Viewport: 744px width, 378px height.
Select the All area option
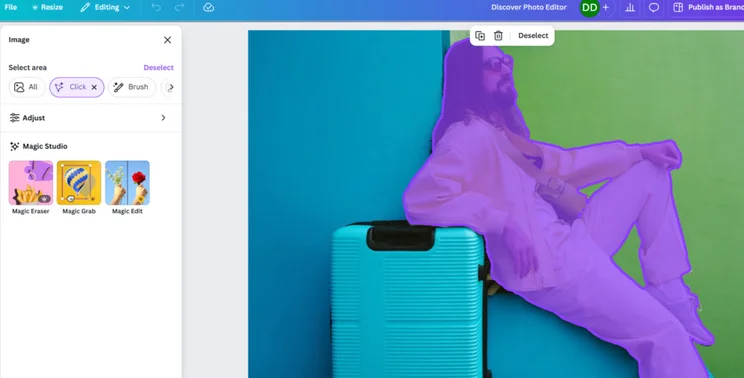pyautogui.click(x=27, y=87)
